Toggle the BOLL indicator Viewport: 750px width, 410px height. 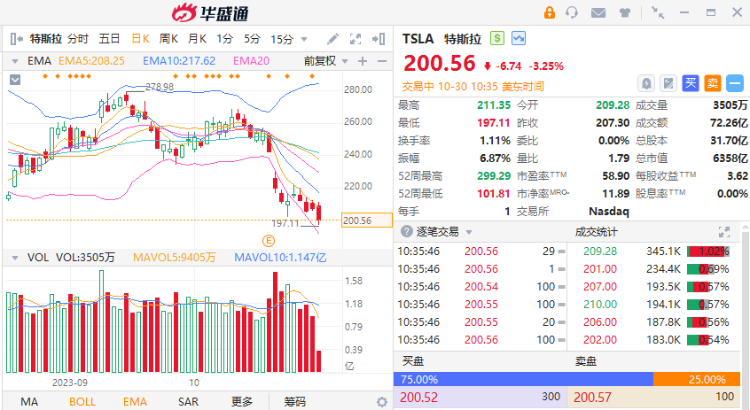coord(82,402)
